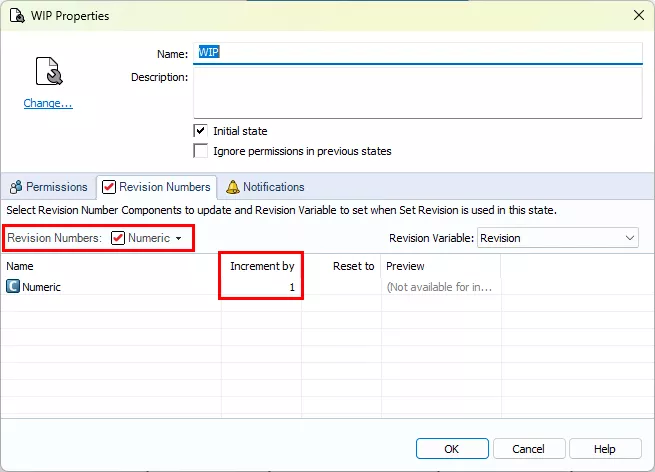Enable Ignore permissions in previous states

(x=201, y=151)
